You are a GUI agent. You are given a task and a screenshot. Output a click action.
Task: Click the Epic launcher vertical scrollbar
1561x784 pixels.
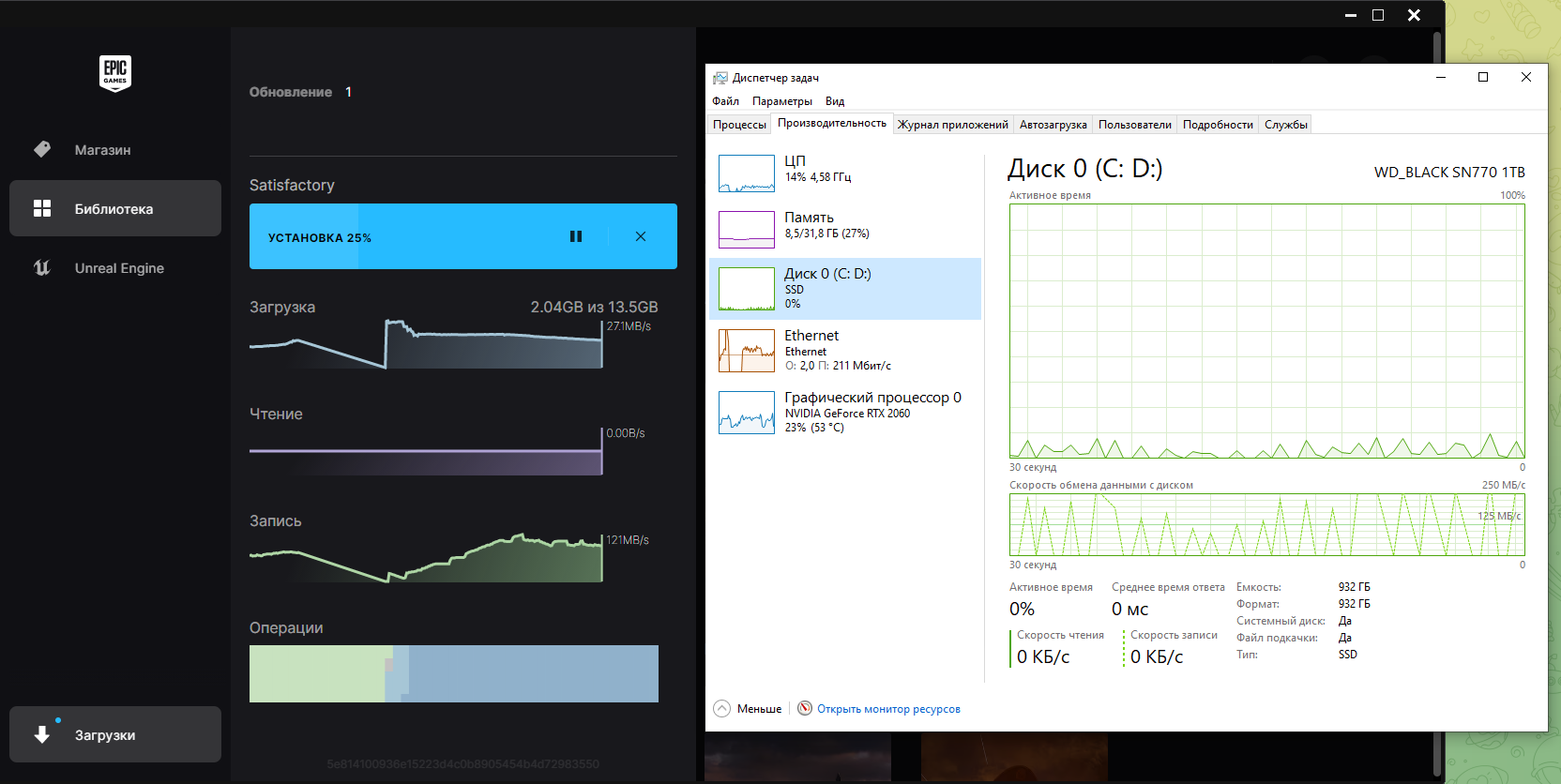click(1436, 403)
